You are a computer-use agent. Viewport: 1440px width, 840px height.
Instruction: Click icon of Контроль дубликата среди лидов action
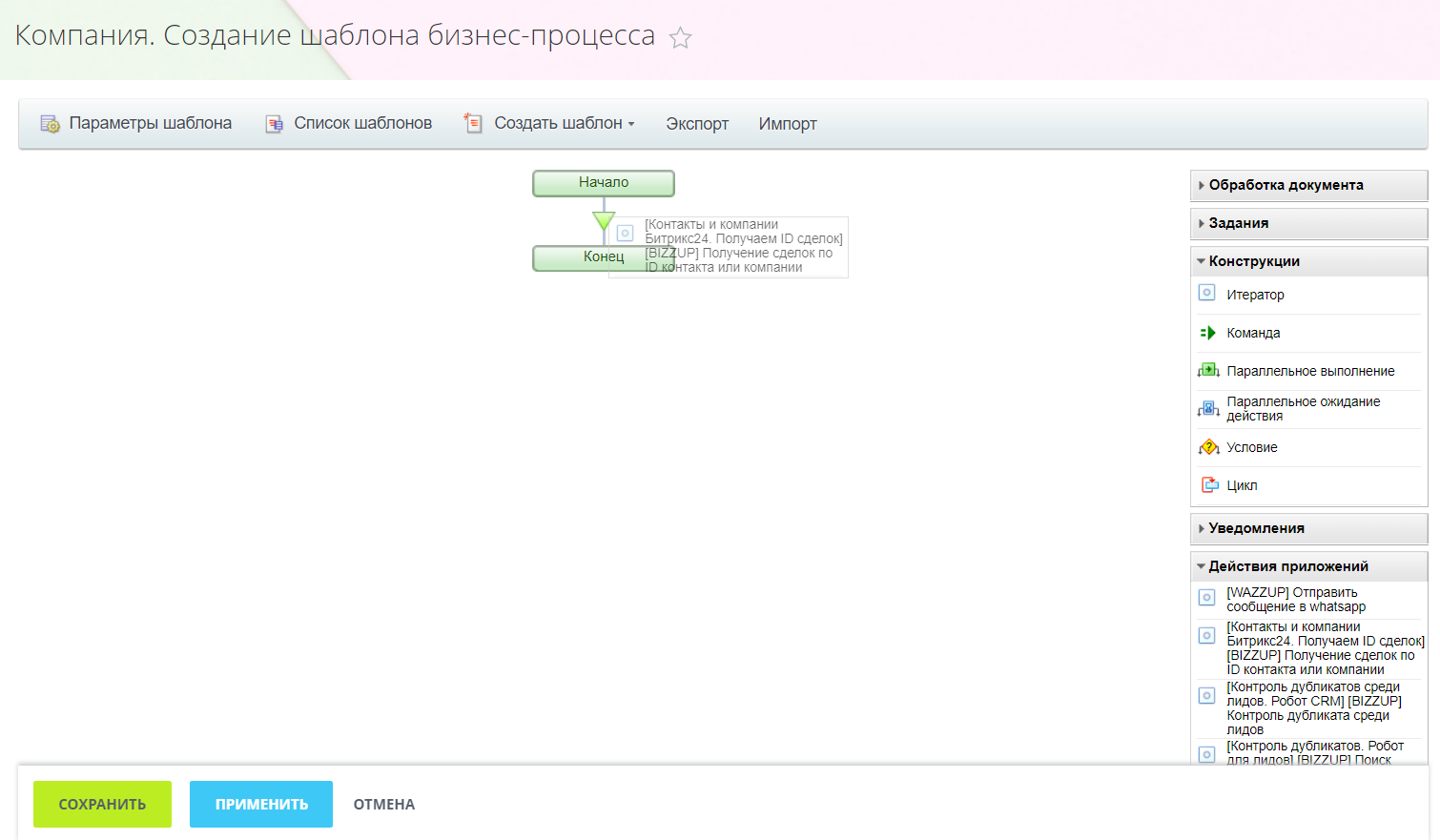pyautogui.click(x=1207, y=695)
